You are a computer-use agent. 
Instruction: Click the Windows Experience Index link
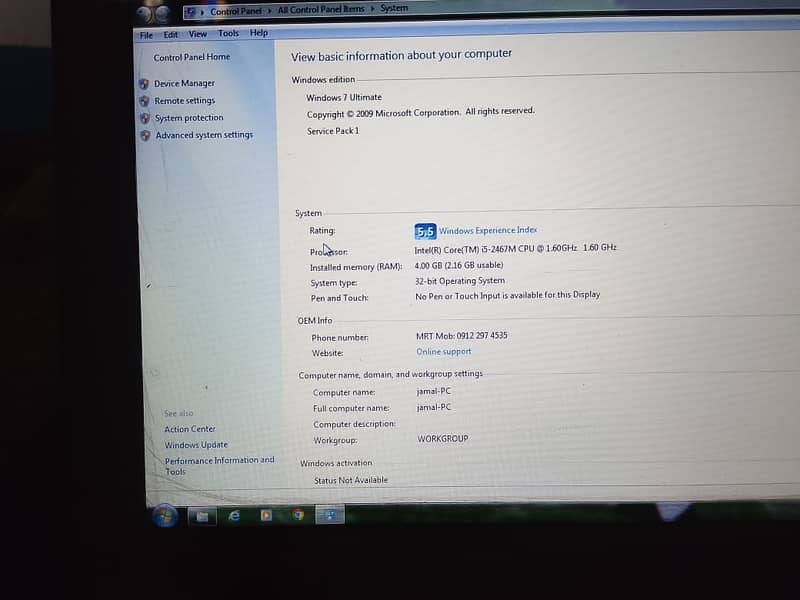(488, 230)
